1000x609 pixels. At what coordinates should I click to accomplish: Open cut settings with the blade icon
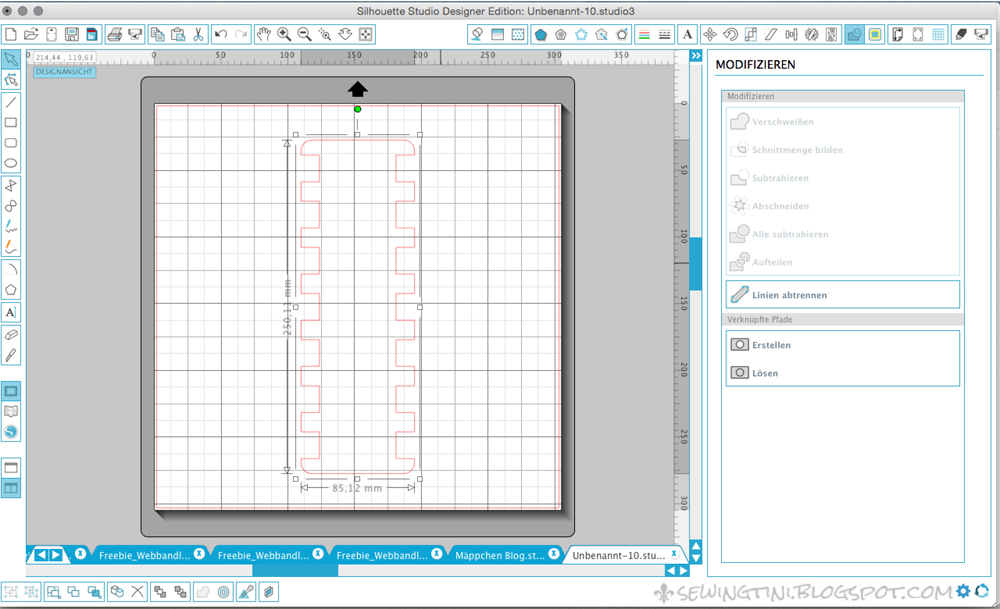960,34
